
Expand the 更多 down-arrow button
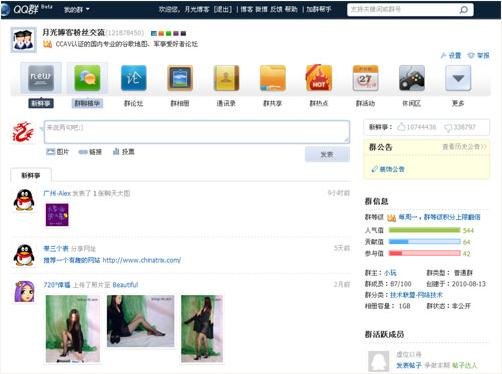coord(458,79)
